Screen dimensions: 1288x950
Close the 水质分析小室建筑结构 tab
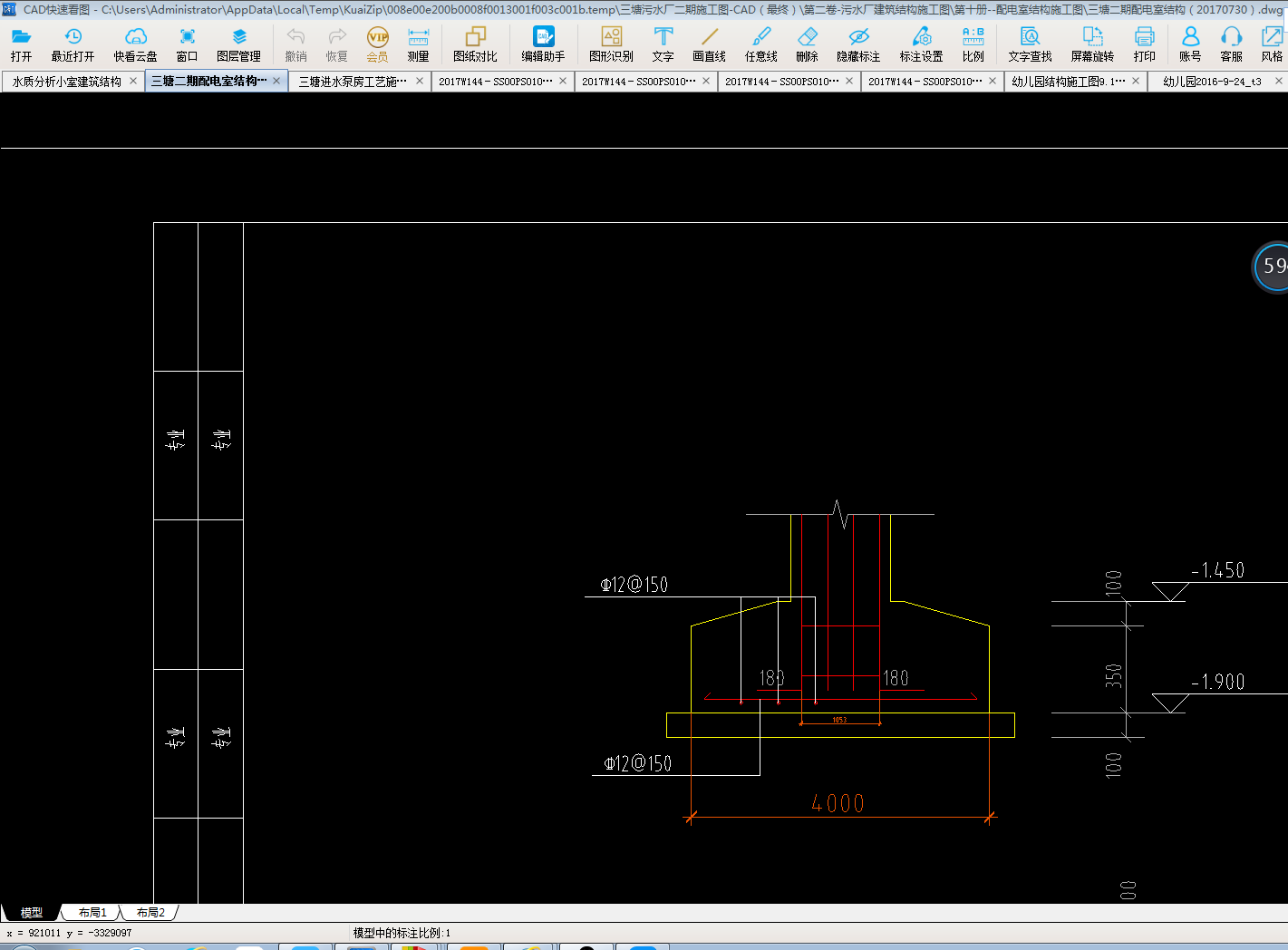tap(133, 81)
